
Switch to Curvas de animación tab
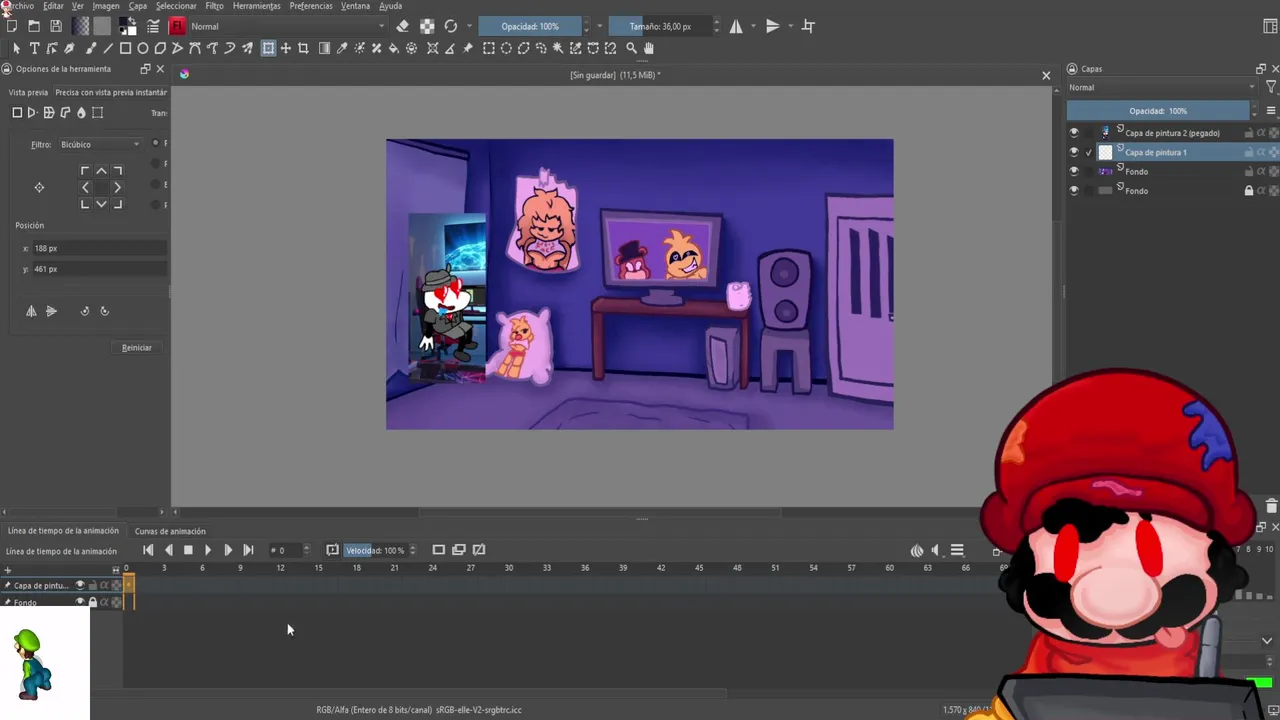pos(170,531)
